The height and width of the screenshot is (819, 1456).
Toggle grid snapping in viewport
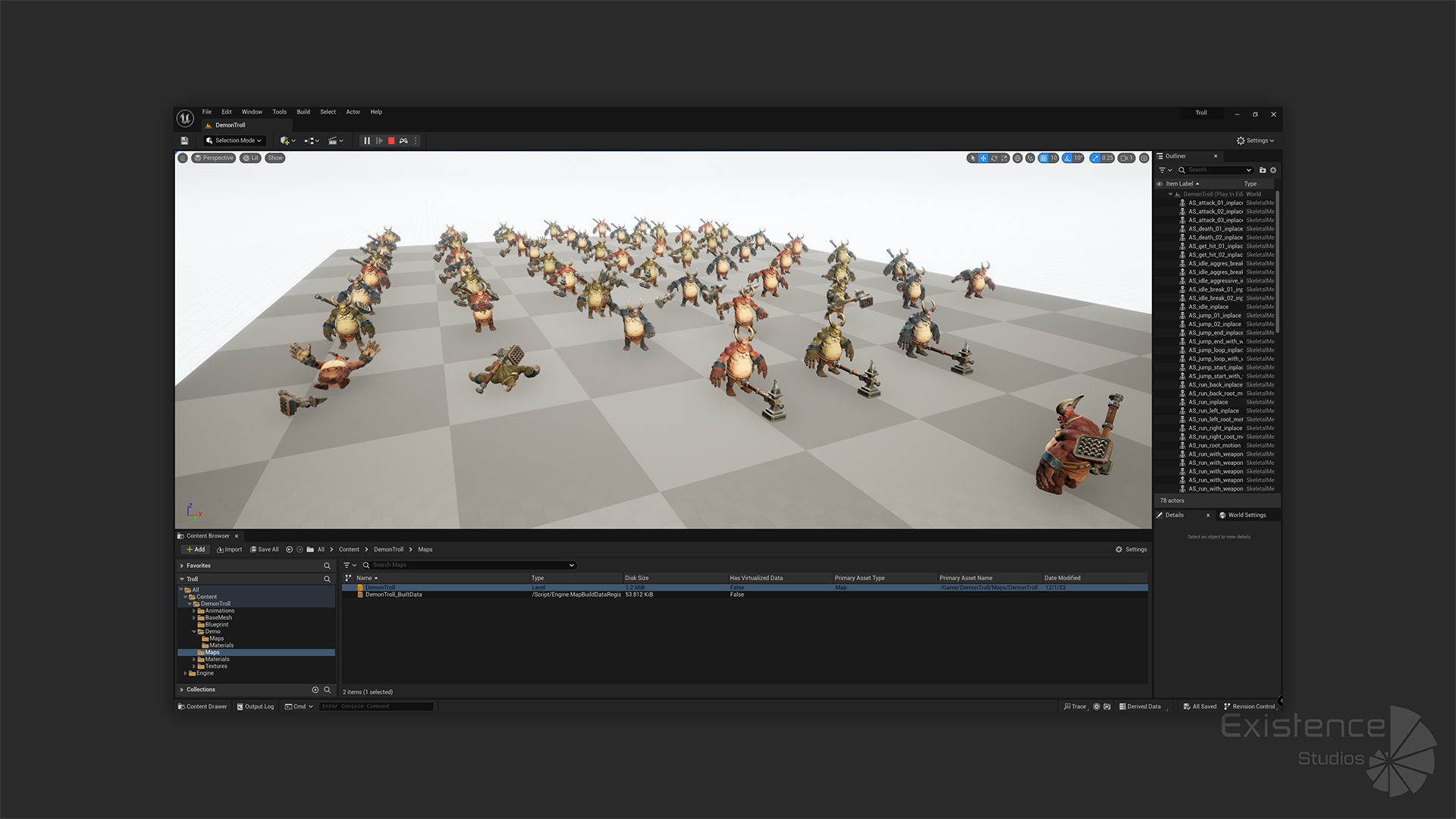coord(1043,158)
